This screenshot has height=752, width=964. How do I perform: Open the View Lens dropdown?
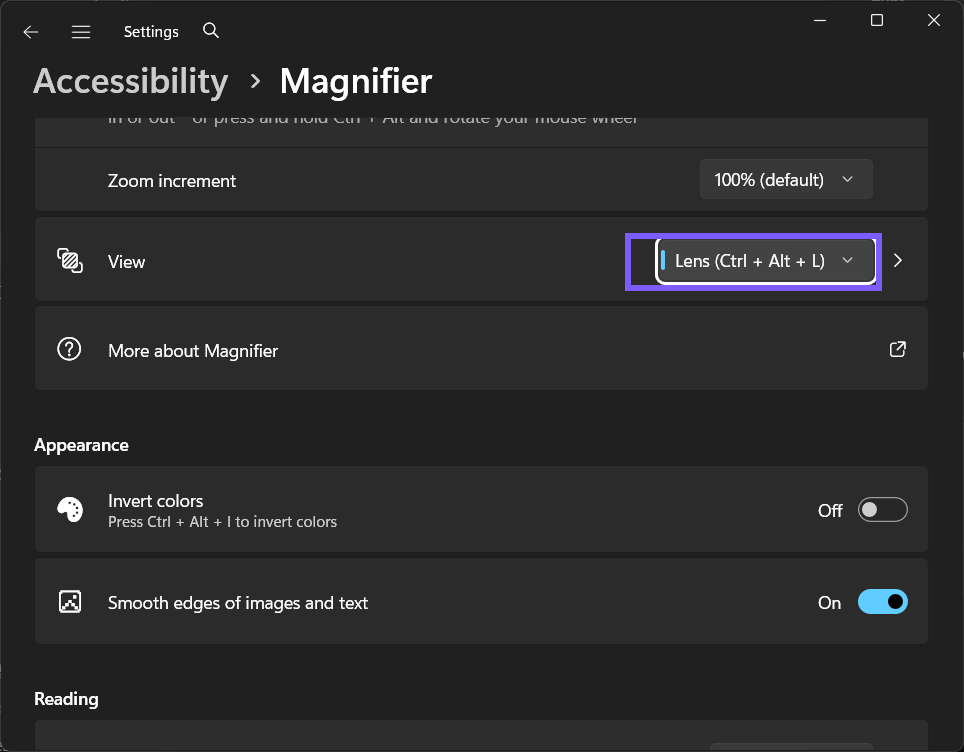765,261
